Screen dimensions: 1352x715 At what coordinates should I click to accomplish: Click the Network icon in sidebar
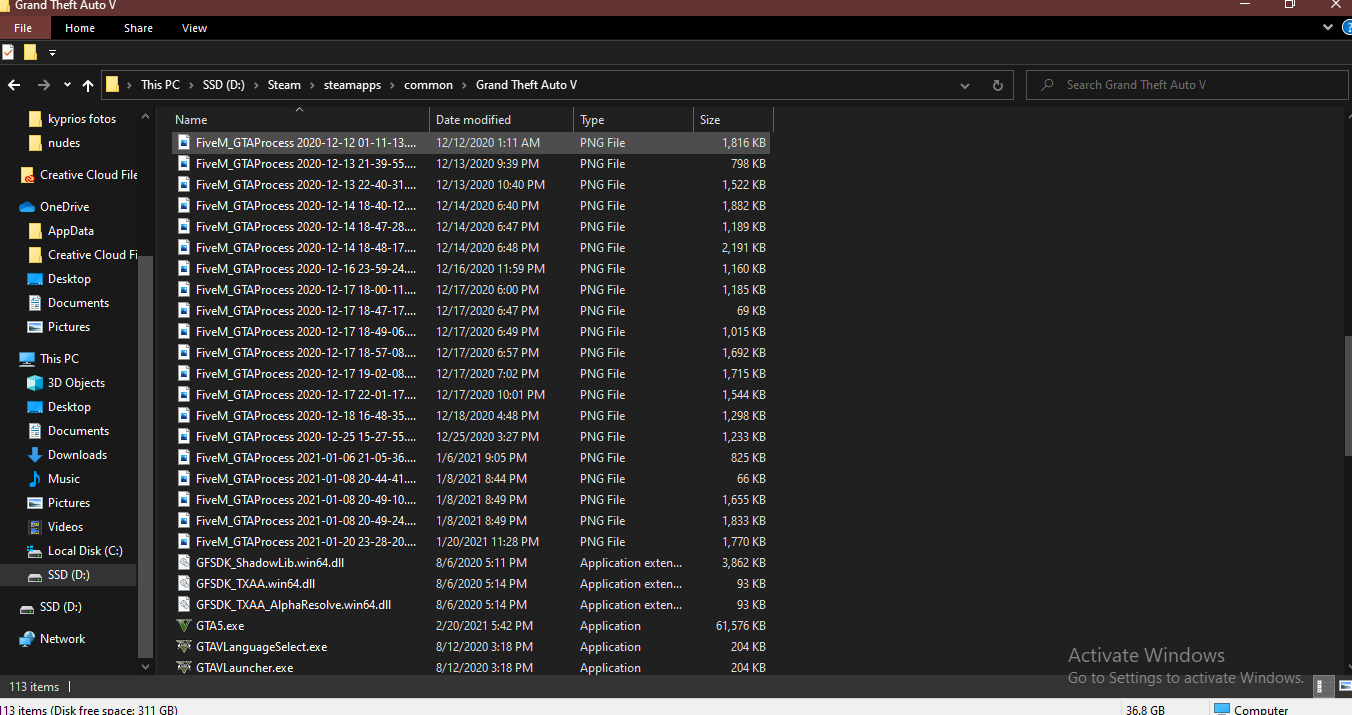pyautogui.click(x=27, y=639)
